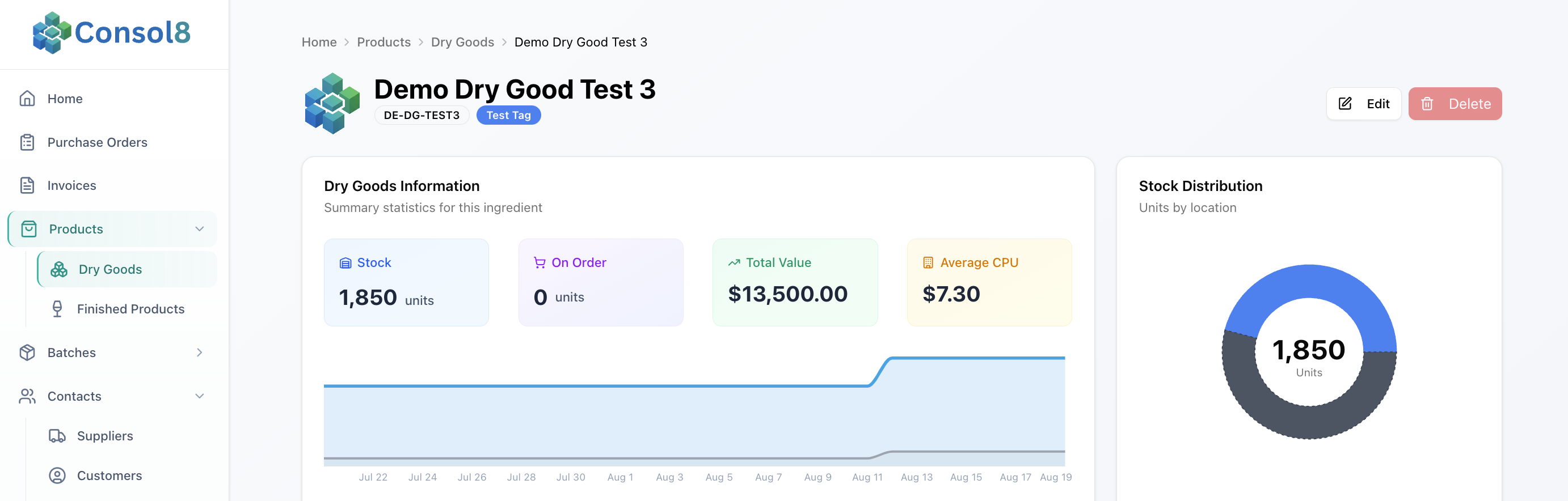The width and height of the screenshot is (1568, 501).
Task: Click the Customers person icon
Action: point(57,475)
